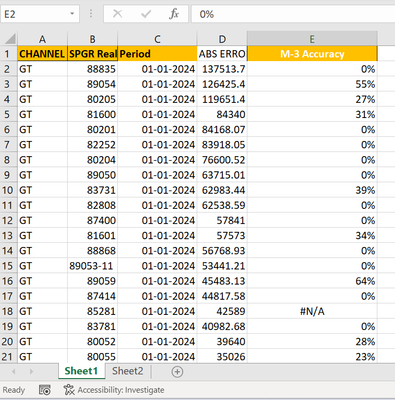Click the Period header cell
The height and width of the screenshot is (400, 395).
coord(157,54)
